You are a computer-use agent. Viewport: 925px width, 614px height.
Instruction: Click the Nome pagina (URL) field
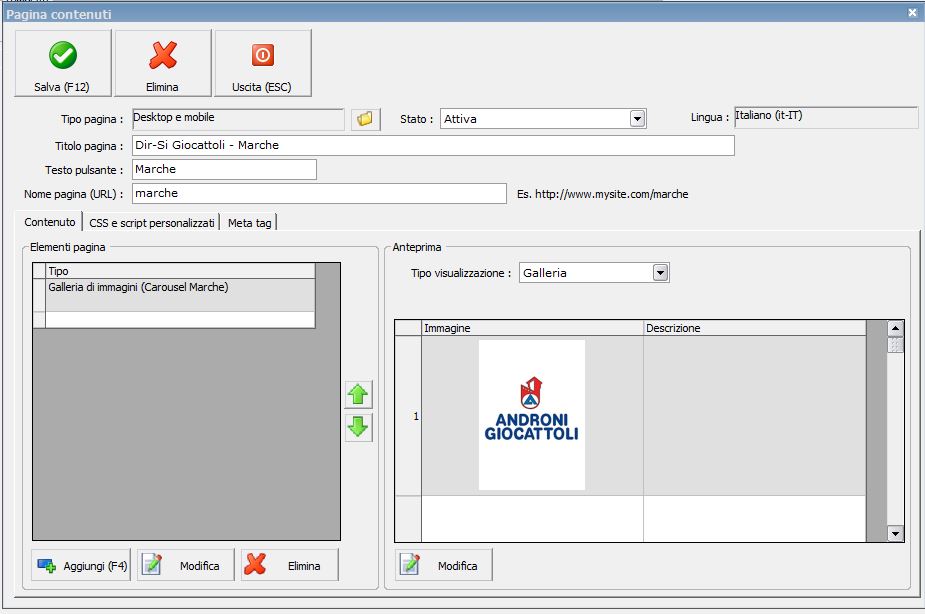[319, 193]
